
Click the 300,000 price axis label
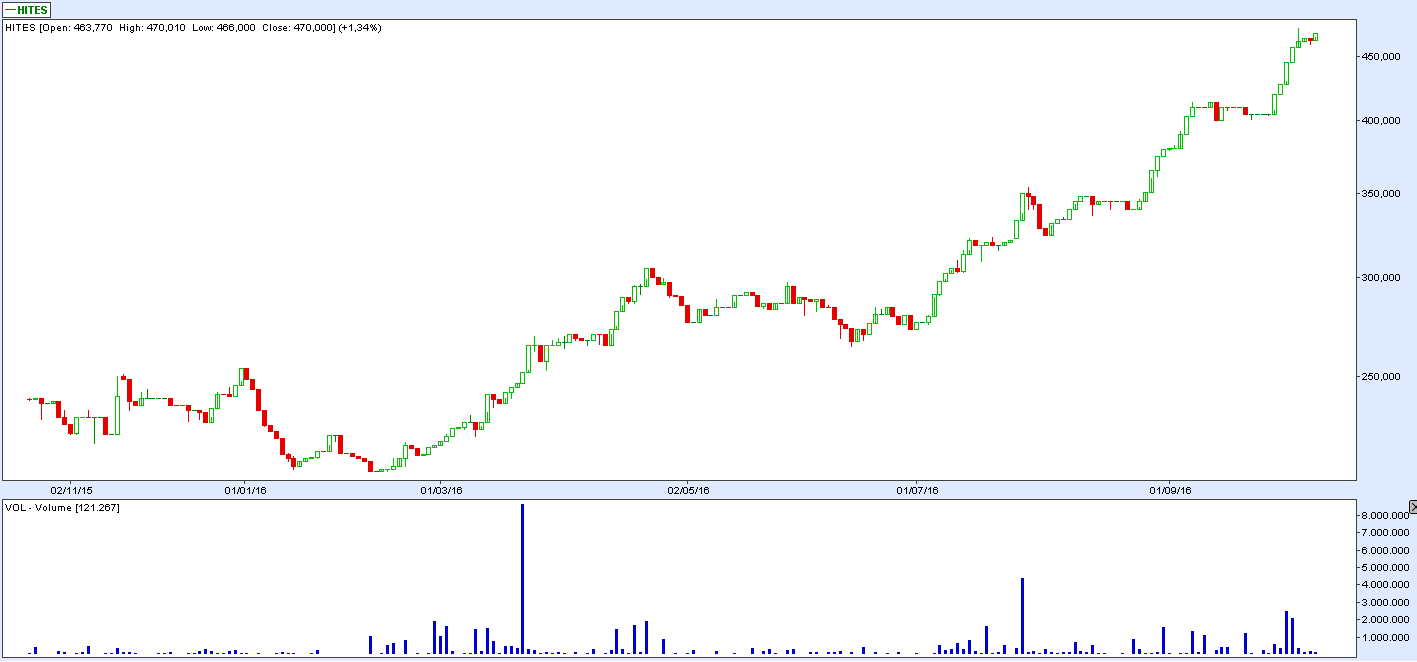tap(1381, 278)
